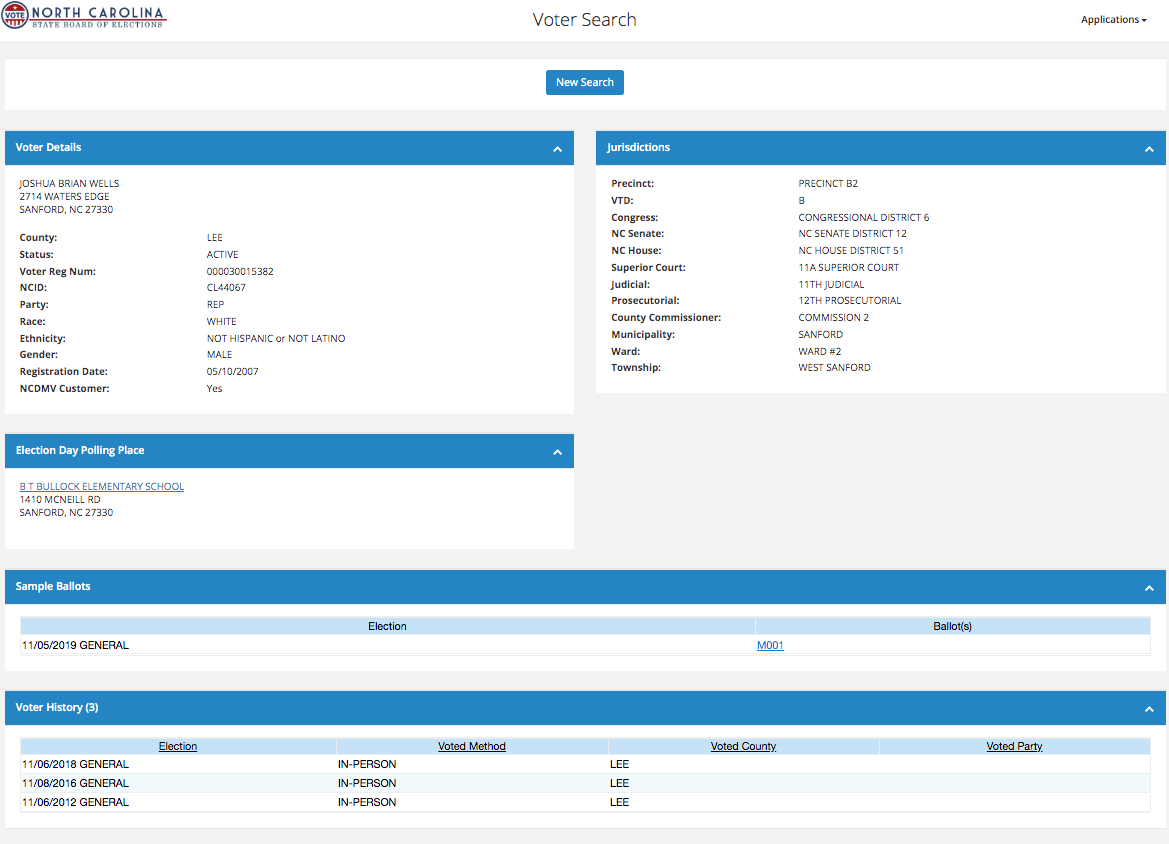Select the Status value ACTIVE
This screenshot has height=844, width=1169.
pyautogui.click(x=222, y=254)
